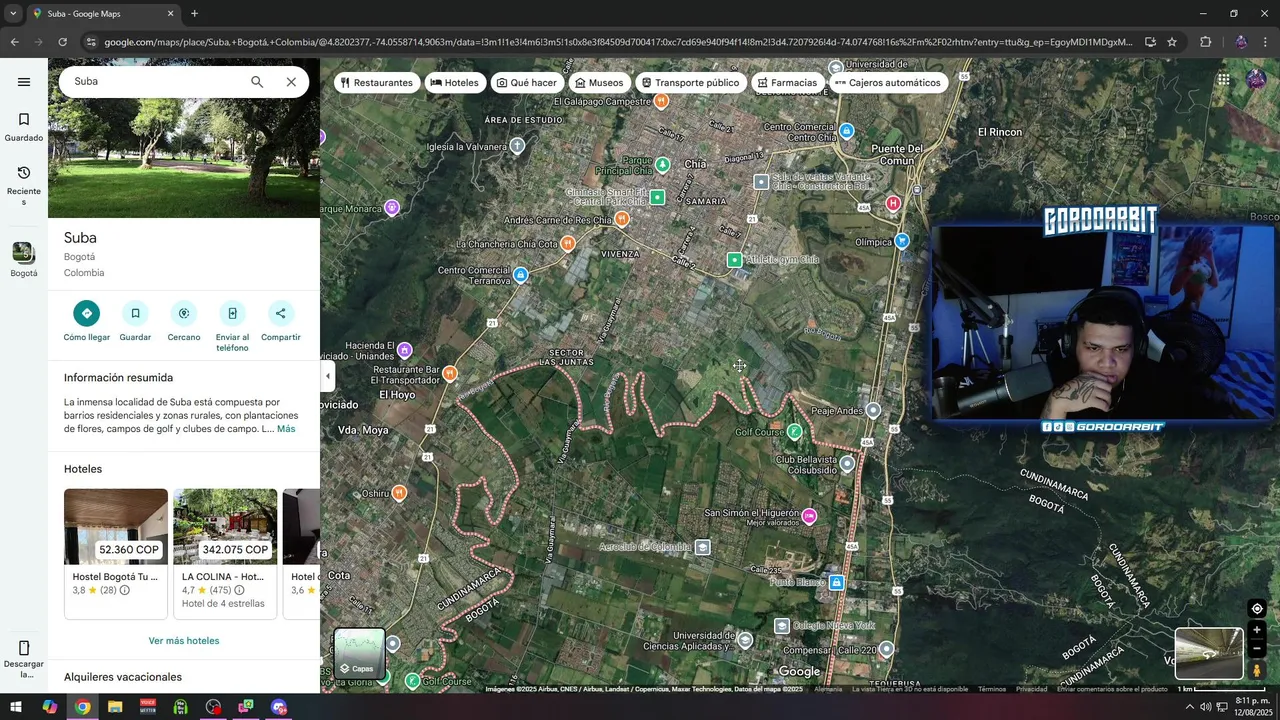Open the Street View preview thumbnail
The height and width of the screenshot is (720, 1280).
click(x=1209, y=653)
